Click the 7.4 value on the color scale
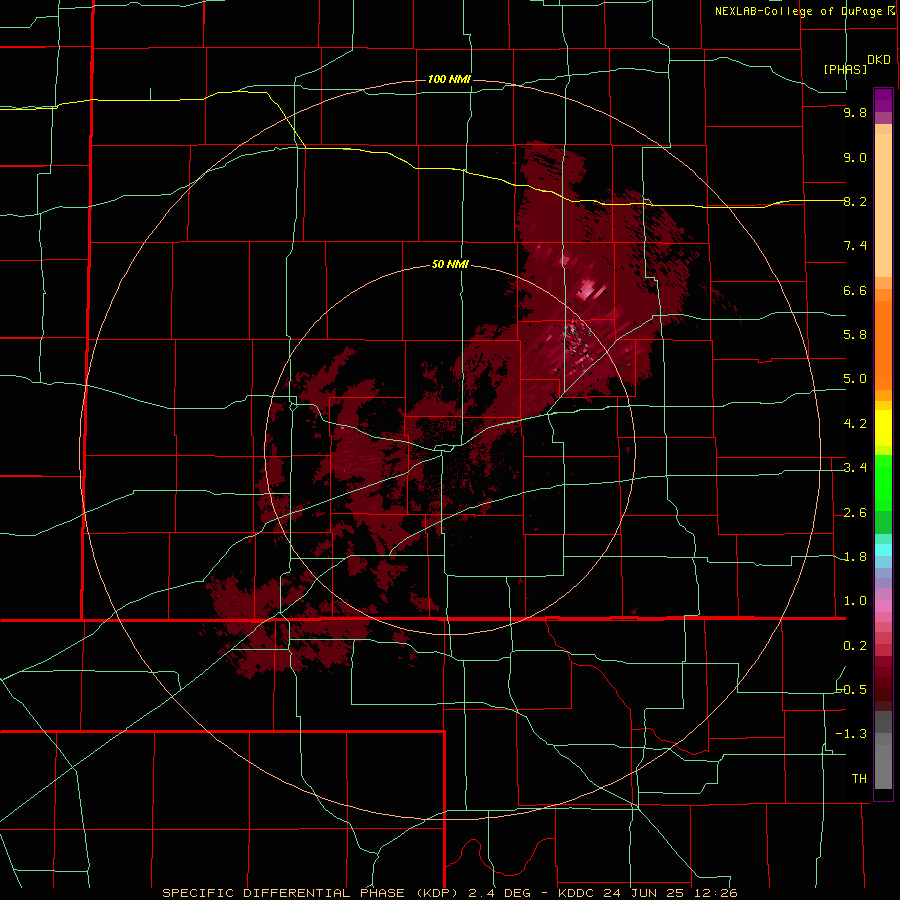The image size is (900, 900). coord(855,246)
